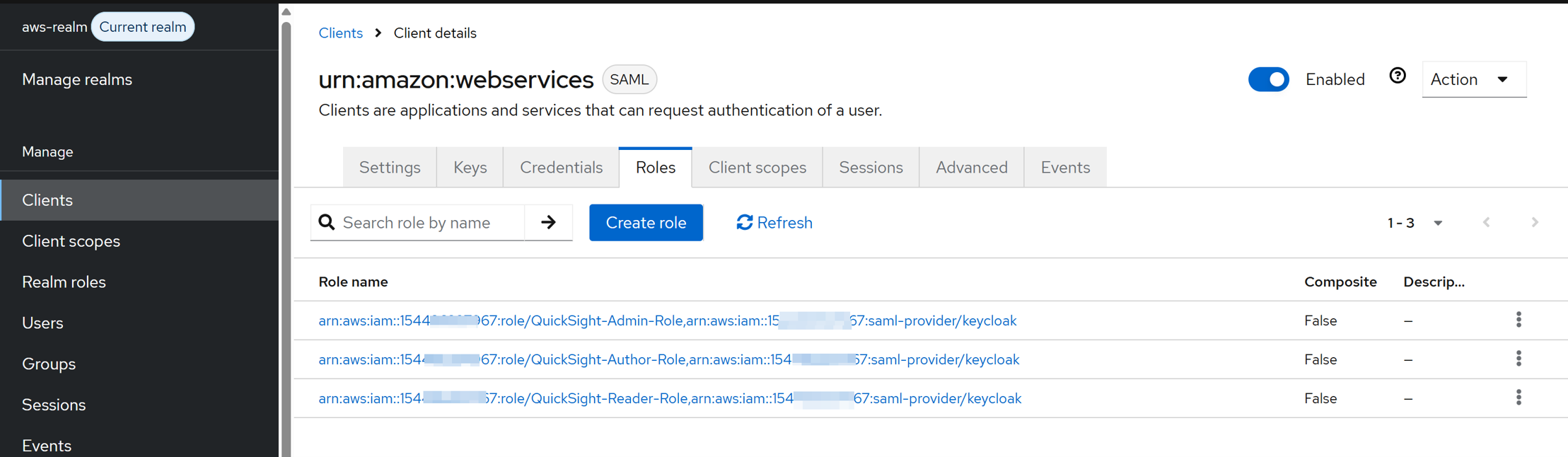Screen dimensions: 1568x457
Task: Click the SAML badge
Action: [629, 79]
